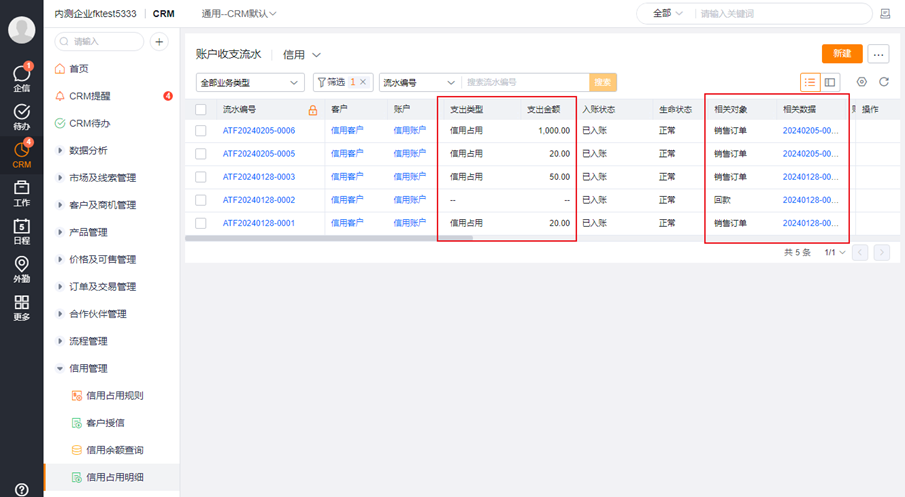
Task: Open the 待办 to-do icon
Action: tap(21, 117)
